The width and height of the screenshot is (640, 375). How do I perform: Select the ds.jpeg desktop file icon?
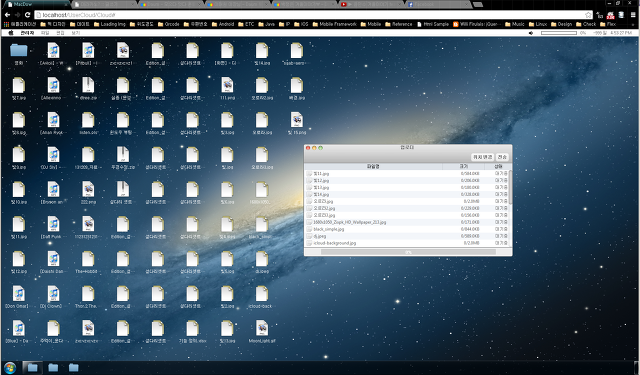pos(262,259)
